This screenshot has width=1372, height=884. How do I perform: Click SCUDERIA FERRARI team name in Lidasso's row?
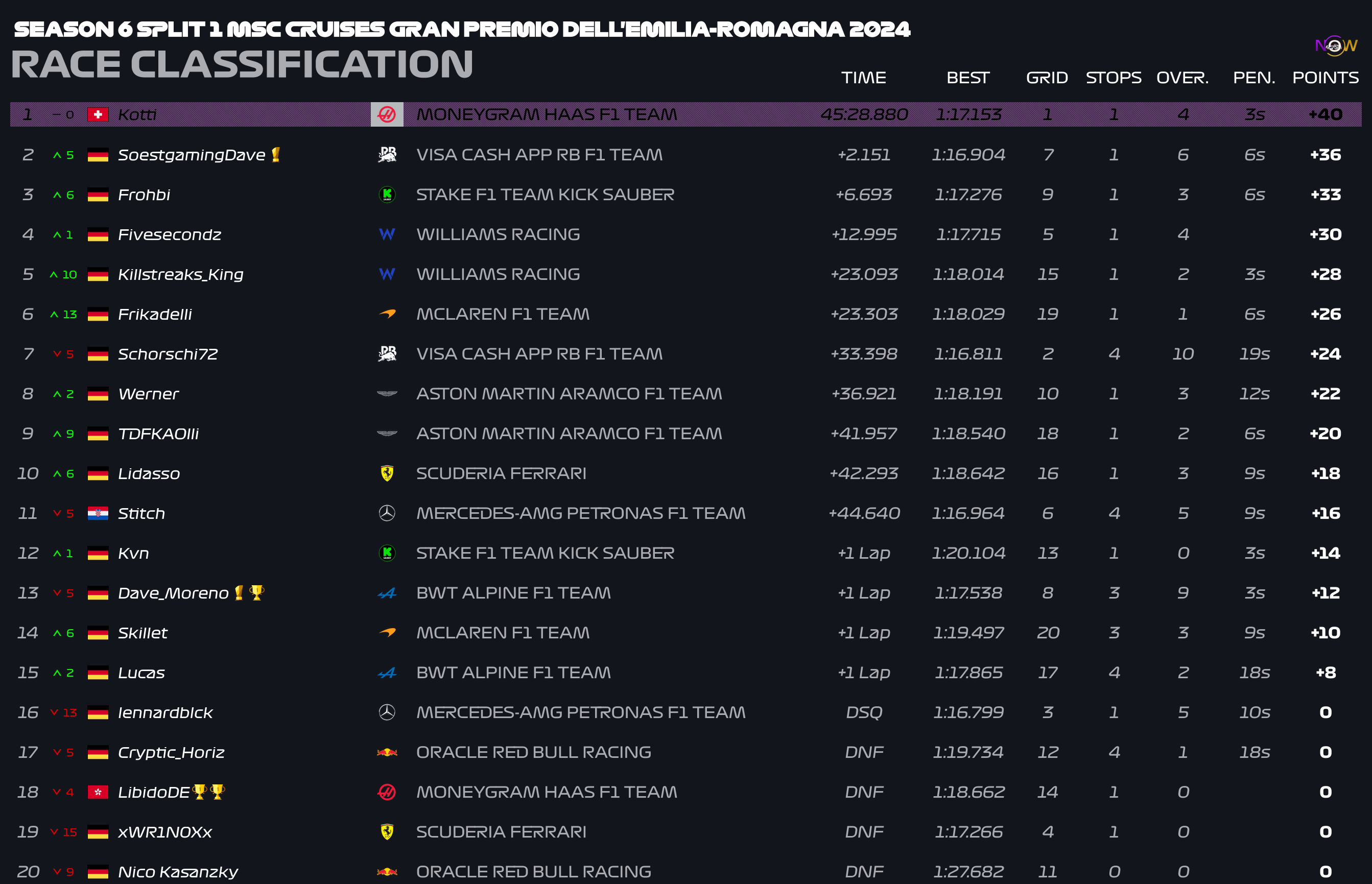[501, 473]
